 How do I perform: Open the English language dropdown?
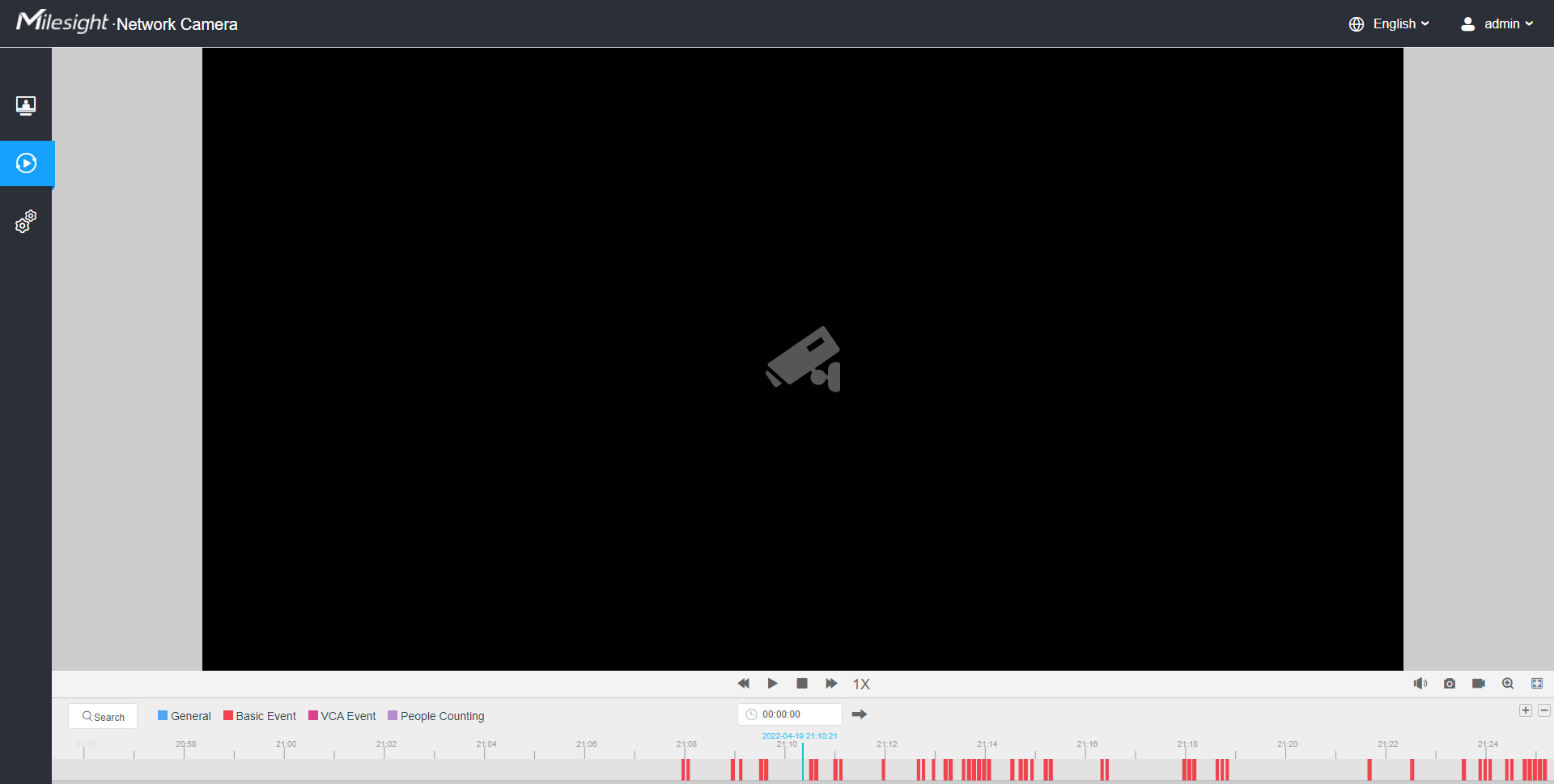pyautogui.click(x=1401, y=24)
